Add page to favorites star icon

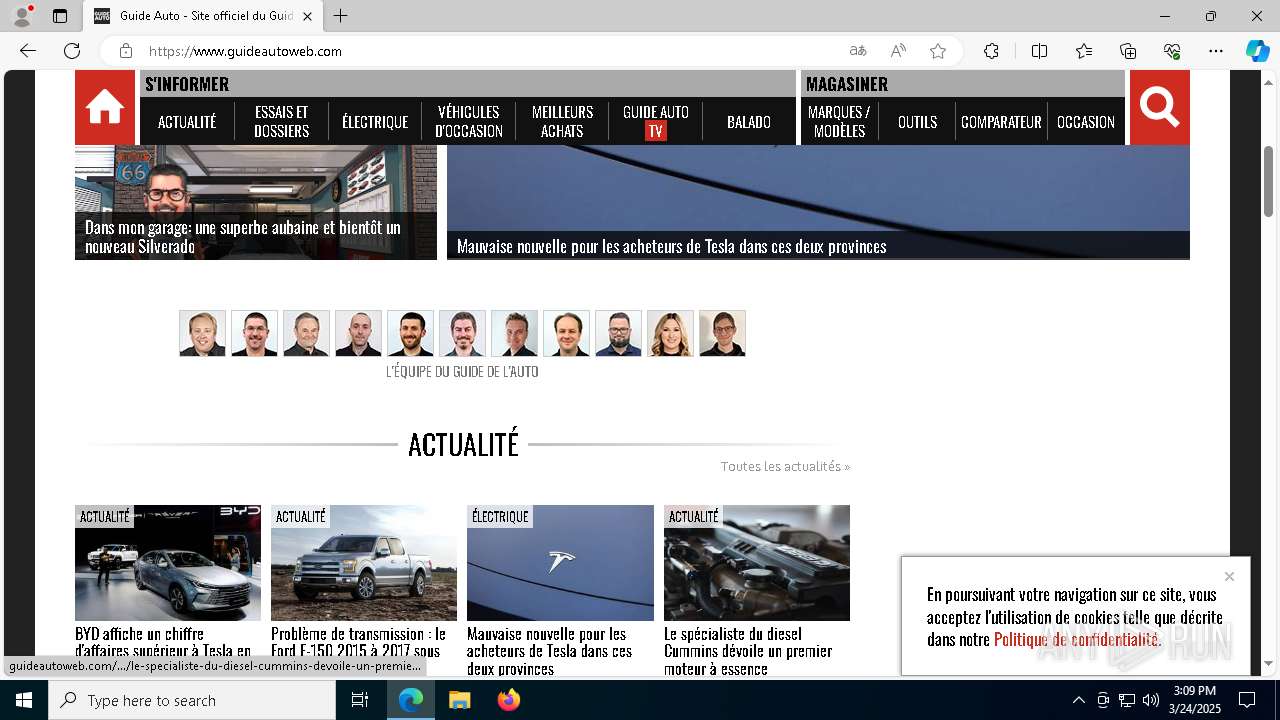pyautogui.click(x=938, y=51)
